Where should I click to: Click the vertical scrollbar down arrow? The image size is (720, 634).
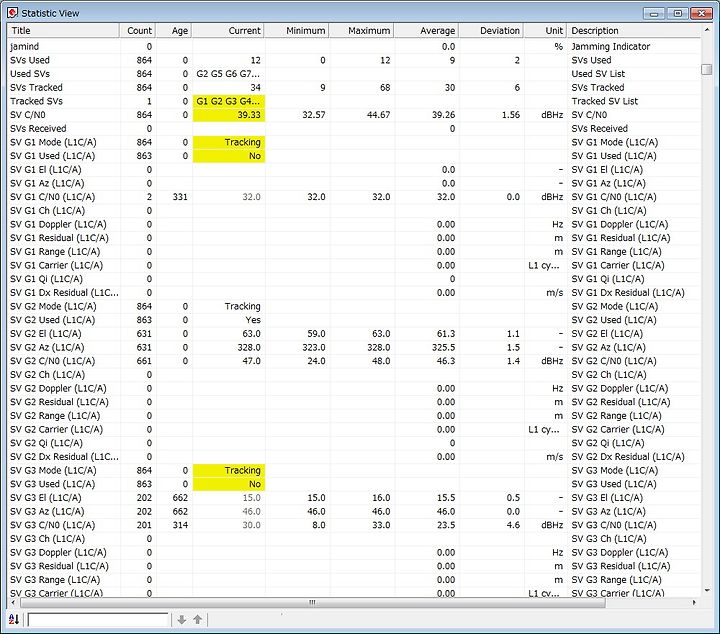pyautogui.click(x=707, y=590)
